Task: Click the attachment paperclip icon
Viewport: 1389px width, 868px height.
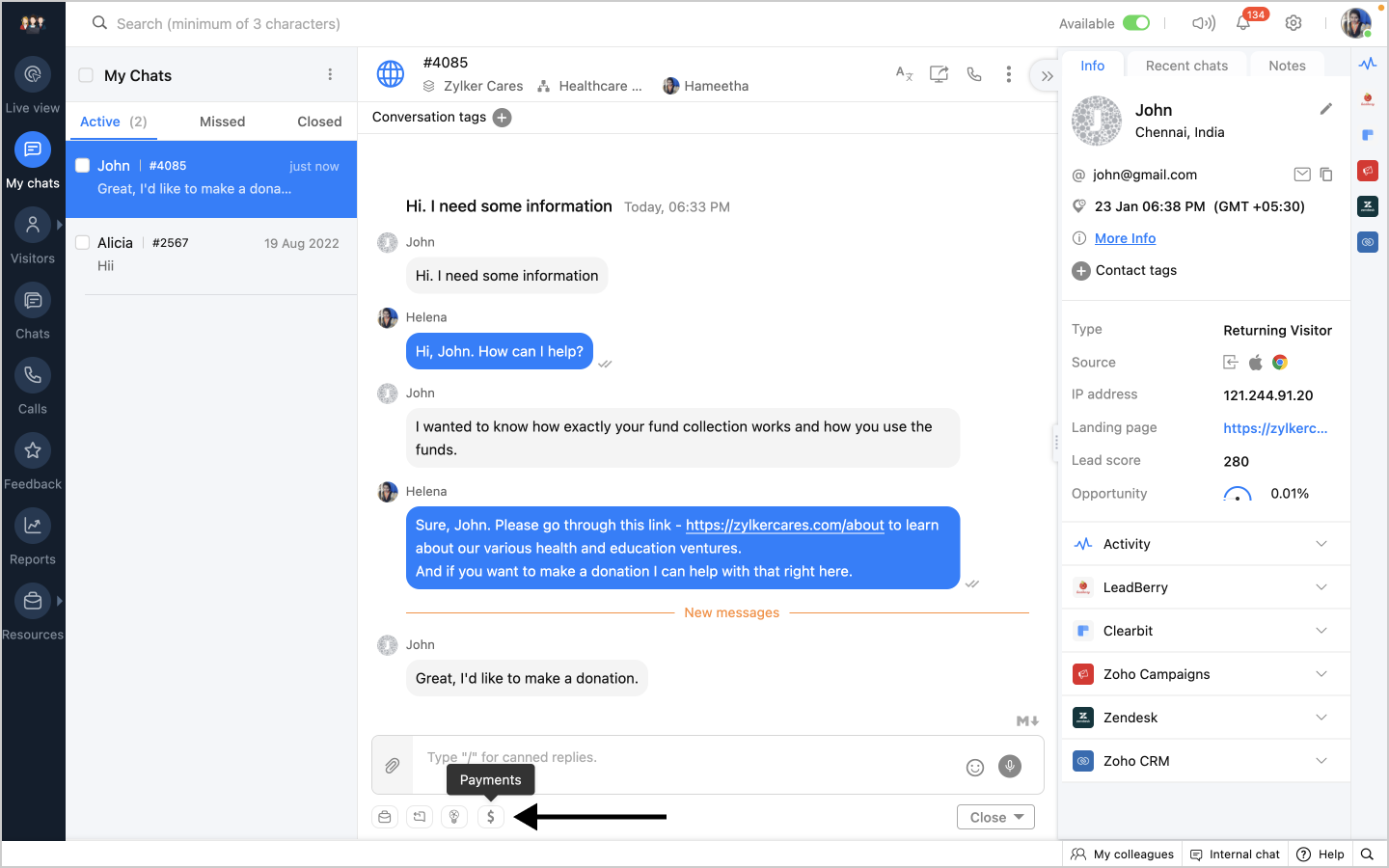Action: click(393, 766)
